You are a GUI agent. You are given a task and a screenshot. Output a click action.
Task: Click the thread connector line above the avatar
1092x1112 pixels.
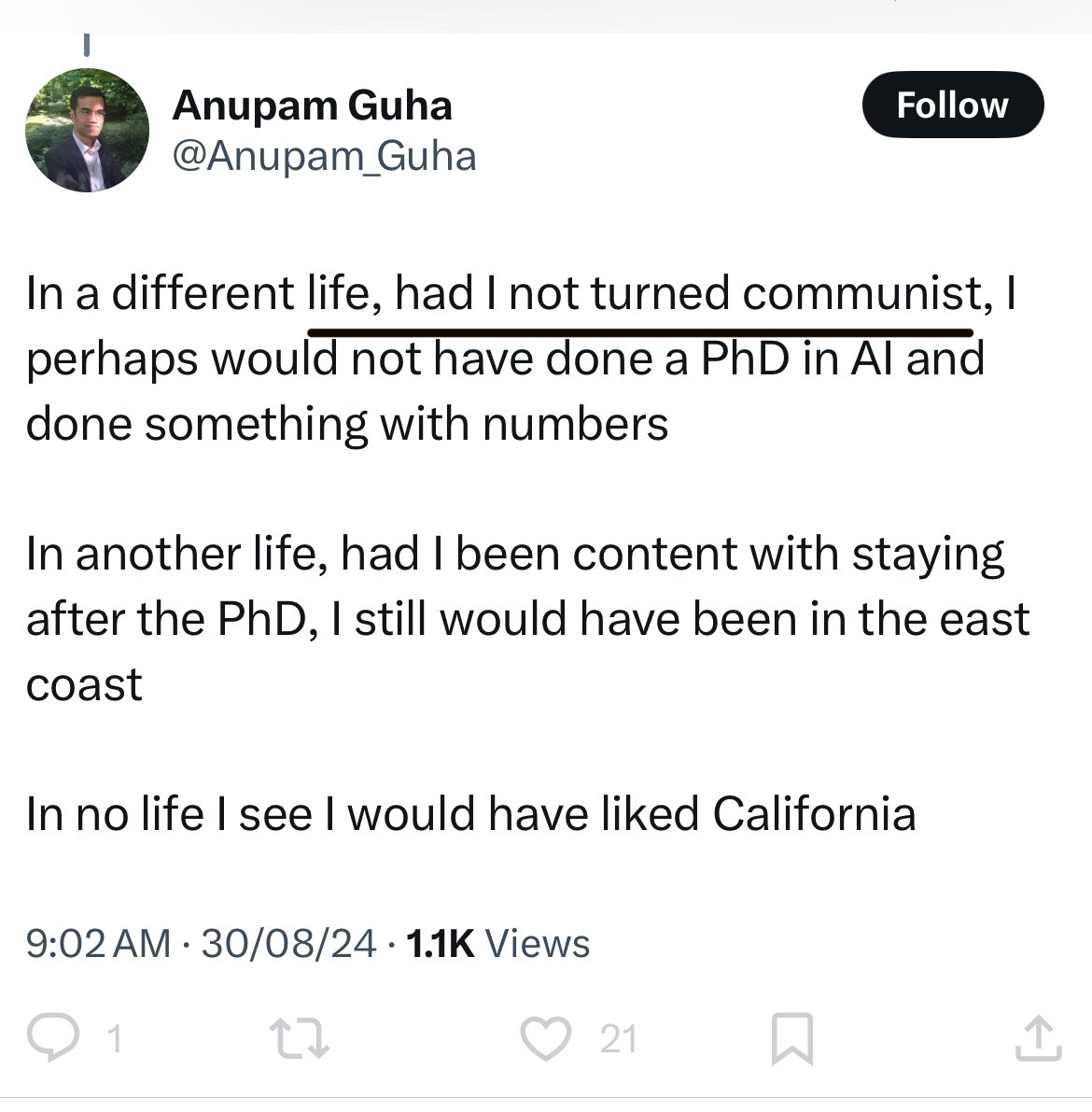pyautogui.click(x=87, y=43)
